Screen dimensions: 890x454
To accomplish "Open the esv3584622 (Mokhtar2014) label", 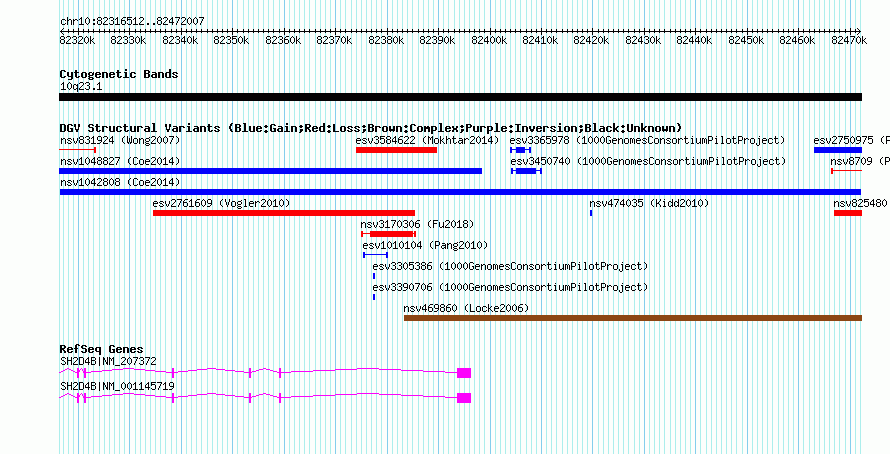I will (427, 140).
